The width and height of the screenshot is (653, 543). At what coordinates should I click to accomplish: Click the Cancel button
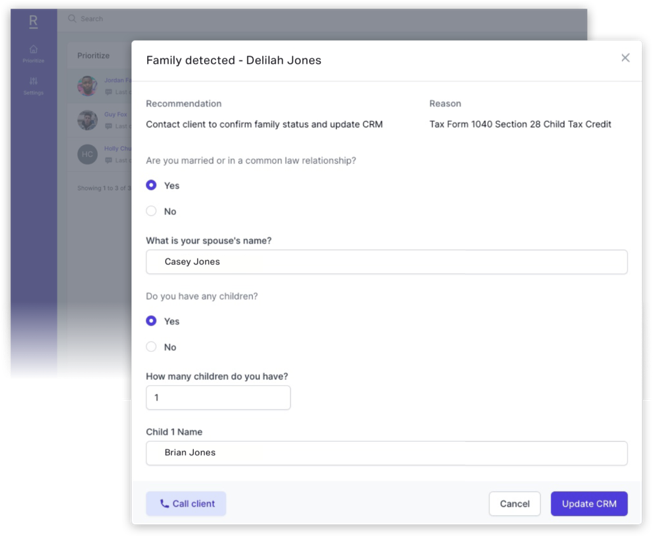515,504
